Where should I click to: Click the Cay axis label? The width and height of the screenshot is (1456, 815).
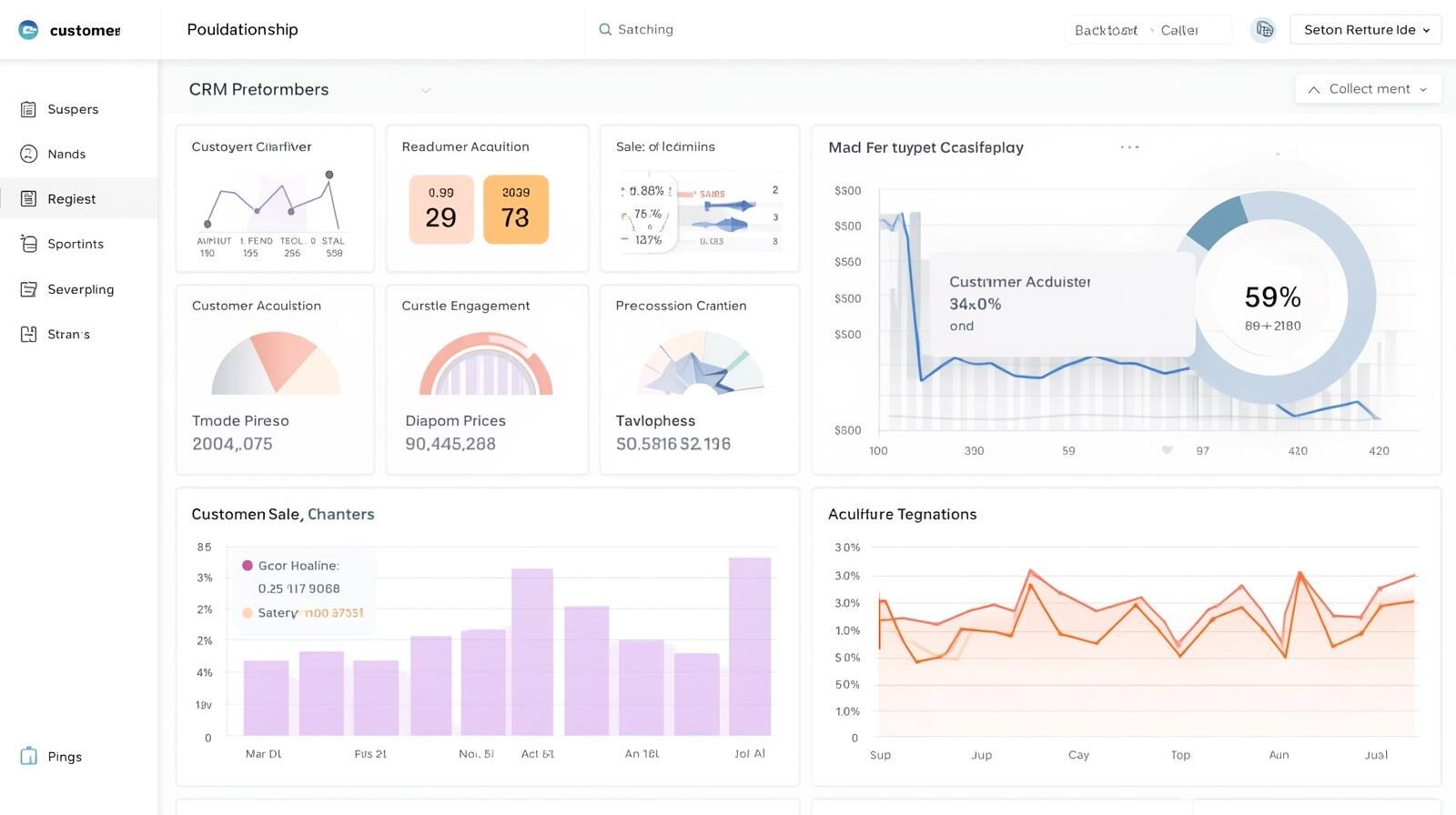point(1078,755)
